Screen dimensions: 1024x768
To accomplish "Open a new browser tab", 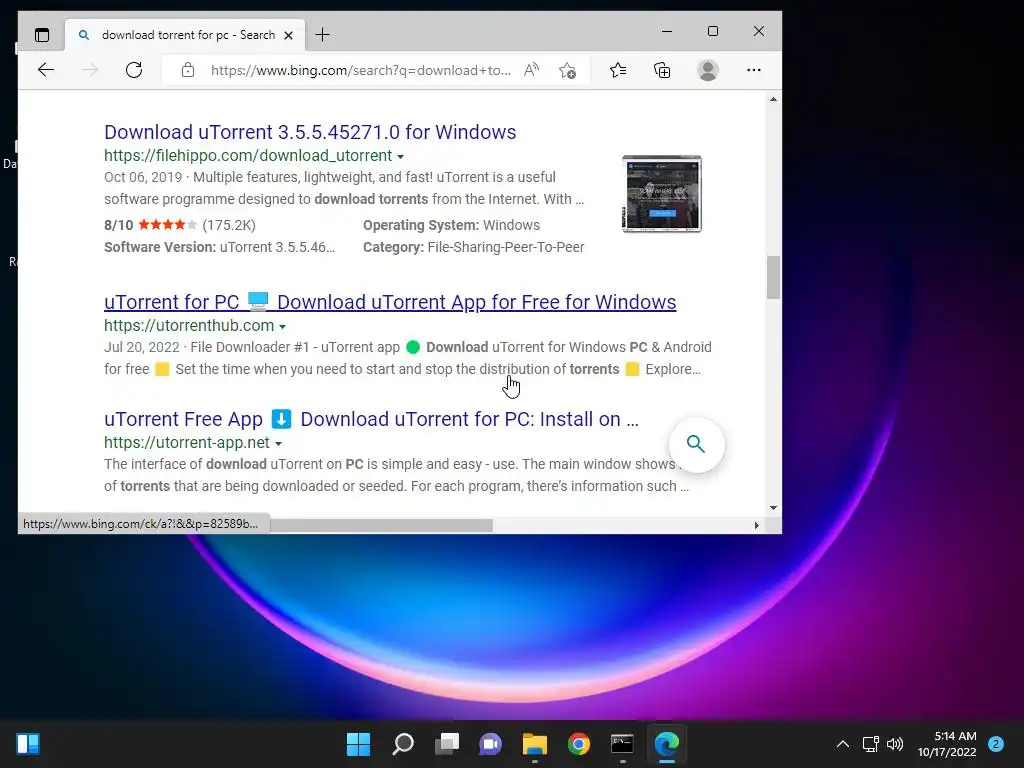I will 323,35.
